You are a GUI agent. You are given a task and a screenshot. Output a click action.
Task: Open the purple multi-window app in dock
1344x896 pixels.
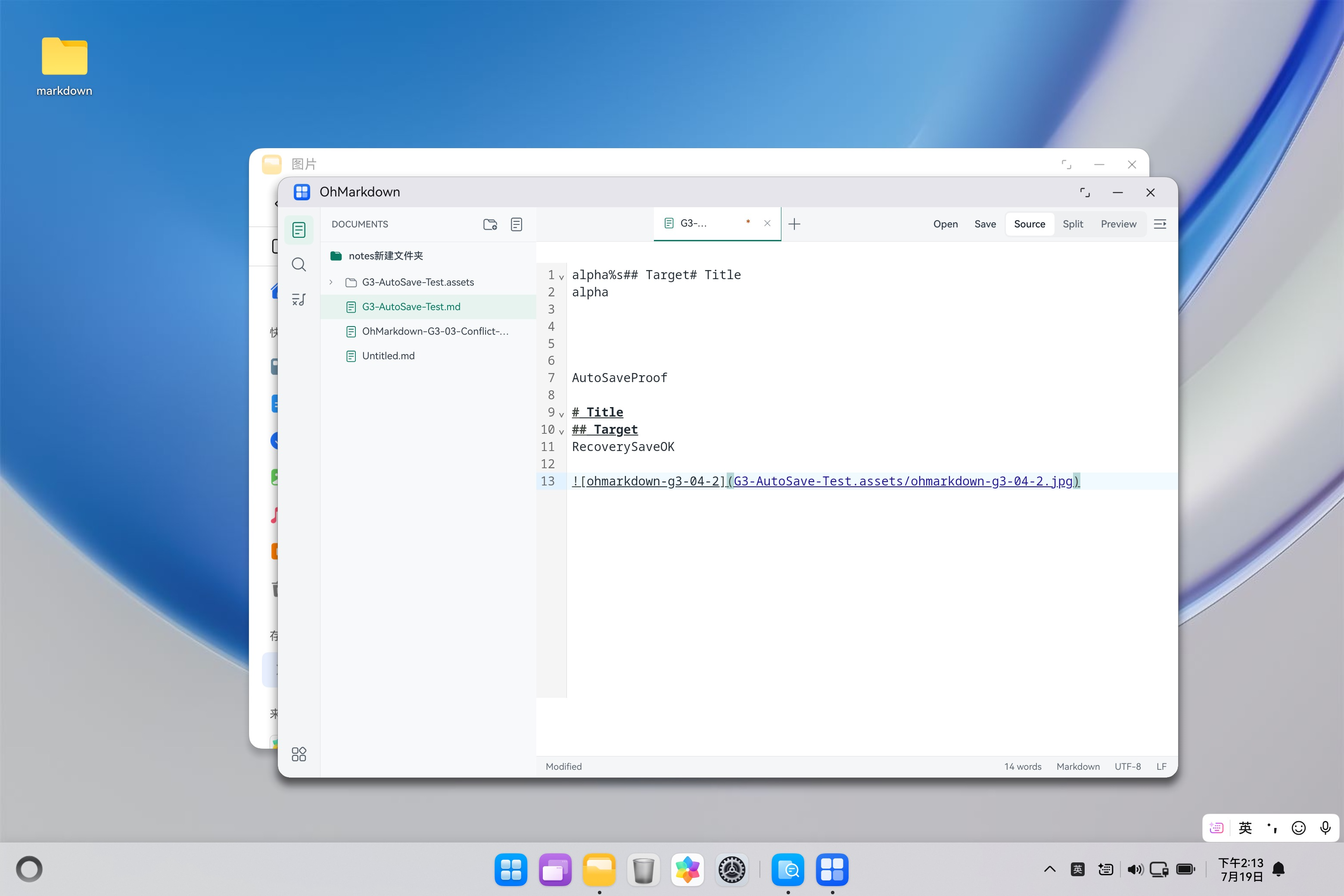tap(555, 870)
